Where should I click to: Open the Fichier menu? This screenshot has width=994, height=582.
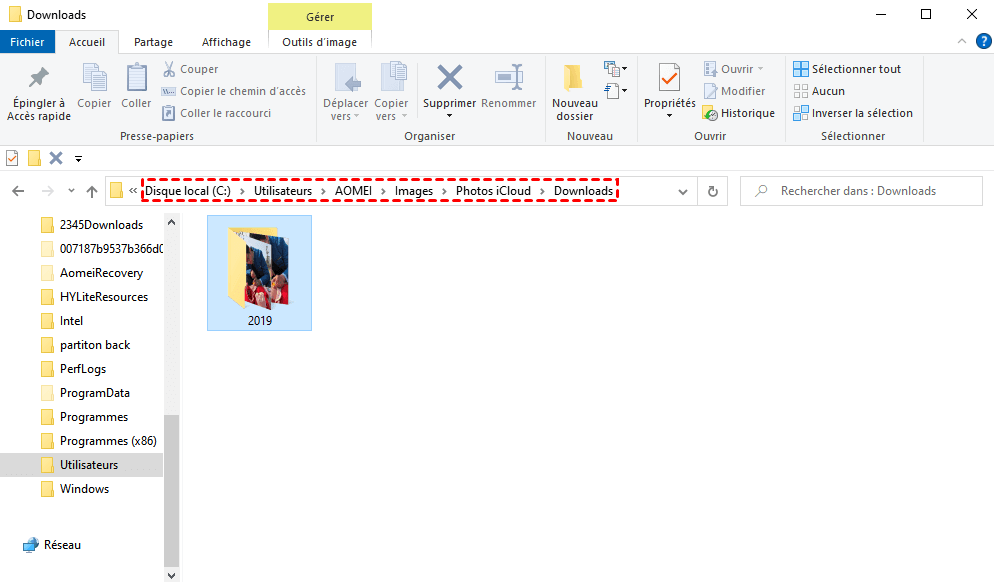27,42
